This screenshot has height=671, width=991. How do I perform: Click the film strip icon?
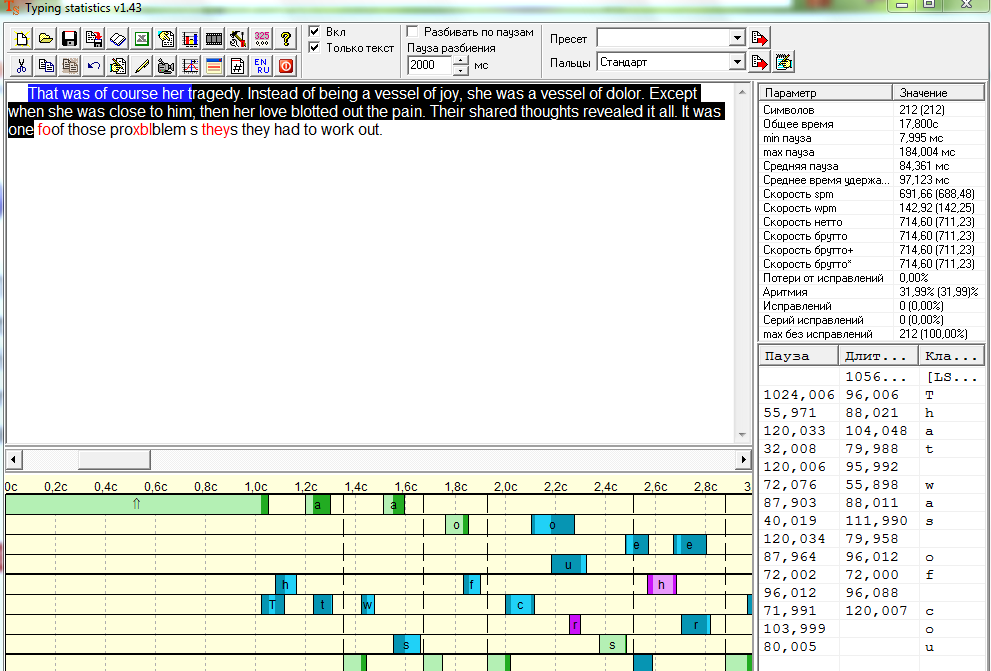pyautogui.click(x=214, y=39)
